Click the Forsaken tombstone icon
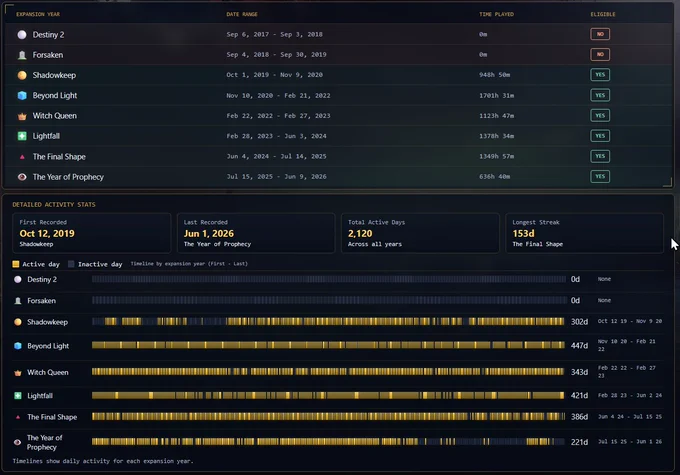 [x=22, y=55]
